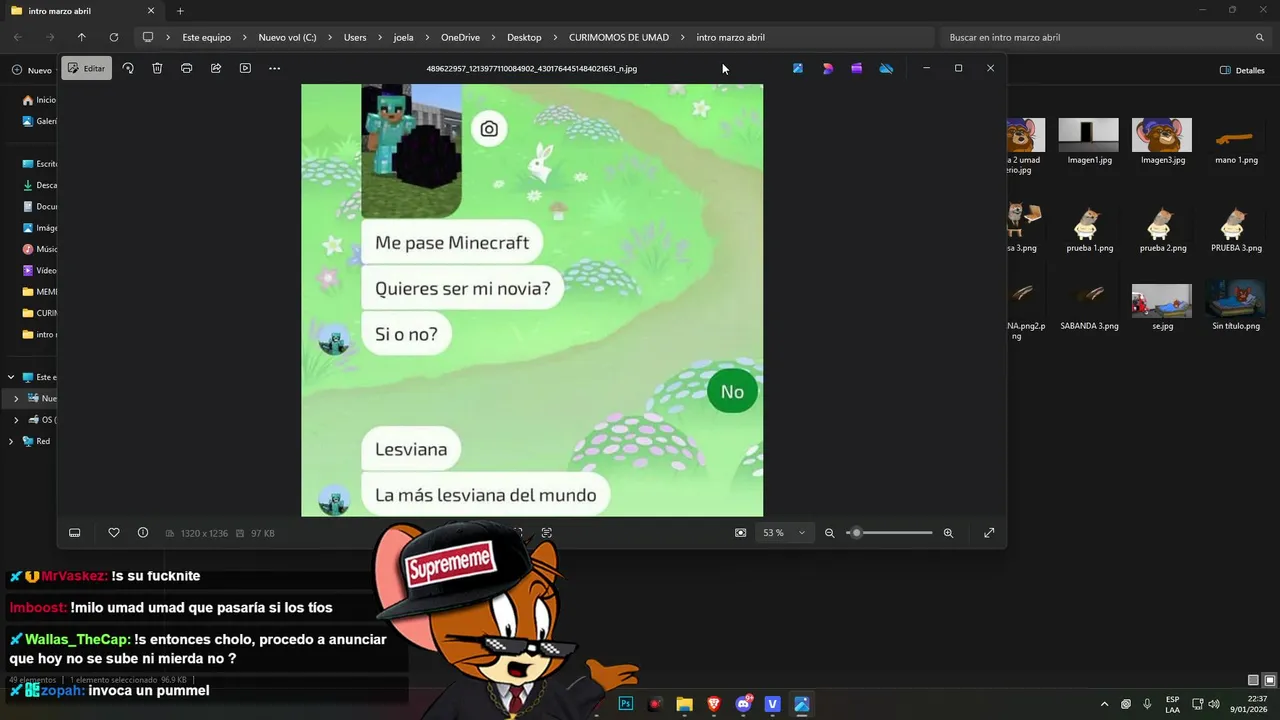Click the Buscar en intro marzo abril field

point(1106,37)
